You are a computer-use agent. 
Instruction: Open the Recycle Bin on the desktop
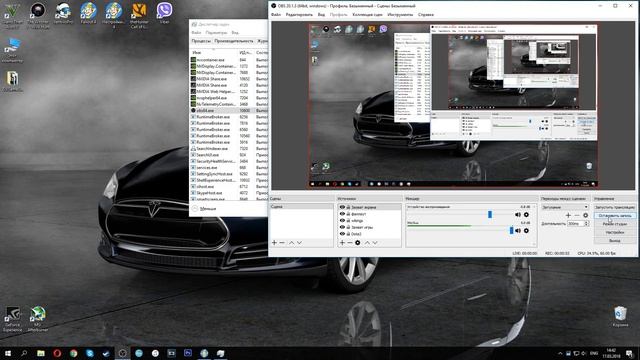point(620,317)
